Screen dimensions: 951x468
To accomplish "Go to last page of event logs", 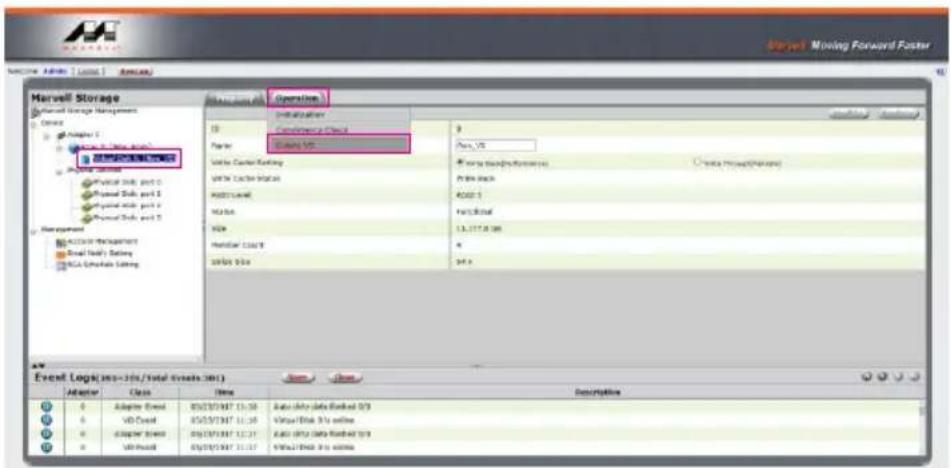I will (915, 377).
